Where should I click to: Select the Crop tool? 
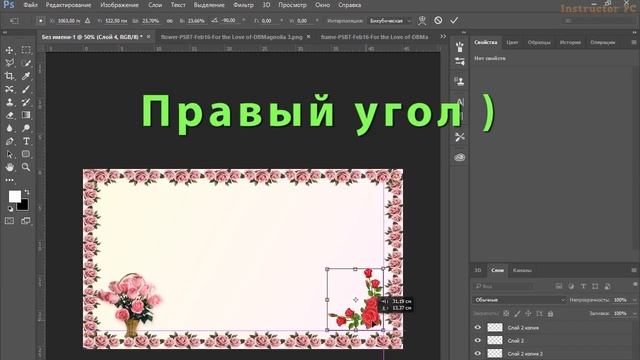coord(9,76)
